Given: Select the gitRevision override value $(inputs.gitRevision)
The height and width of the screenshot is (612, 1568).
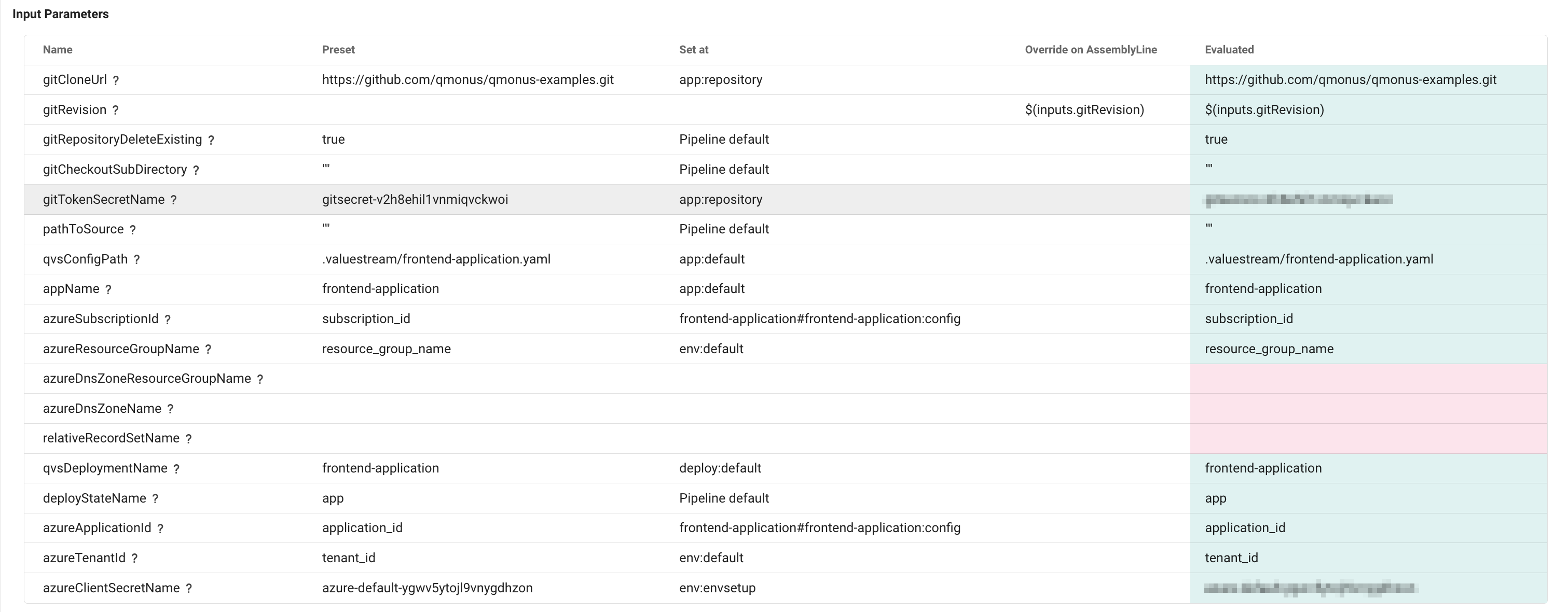Looking at the screenshot, I should pos(1084,109).
